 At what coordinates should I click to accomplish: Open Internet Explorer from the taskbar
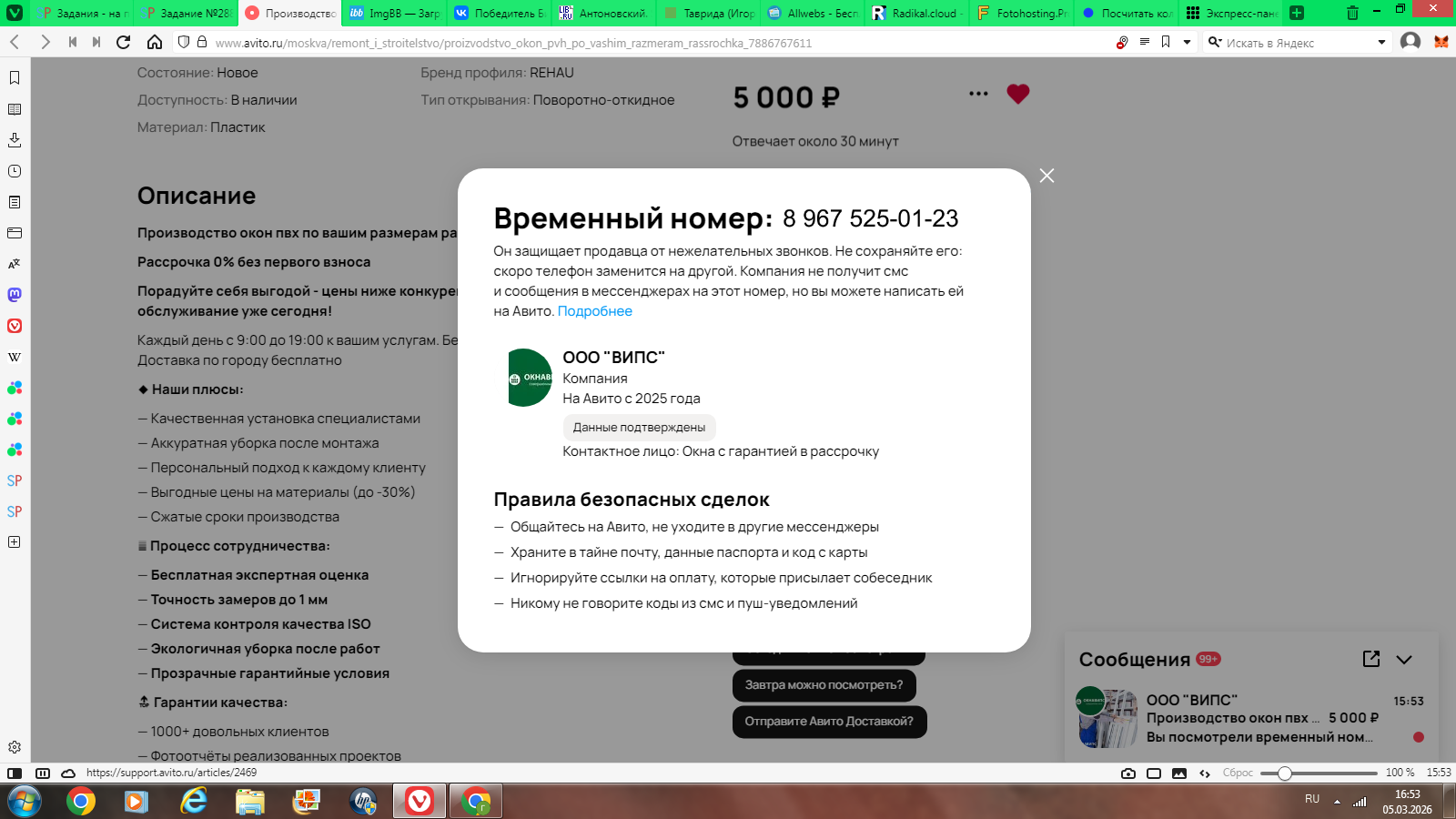[193, 802]
